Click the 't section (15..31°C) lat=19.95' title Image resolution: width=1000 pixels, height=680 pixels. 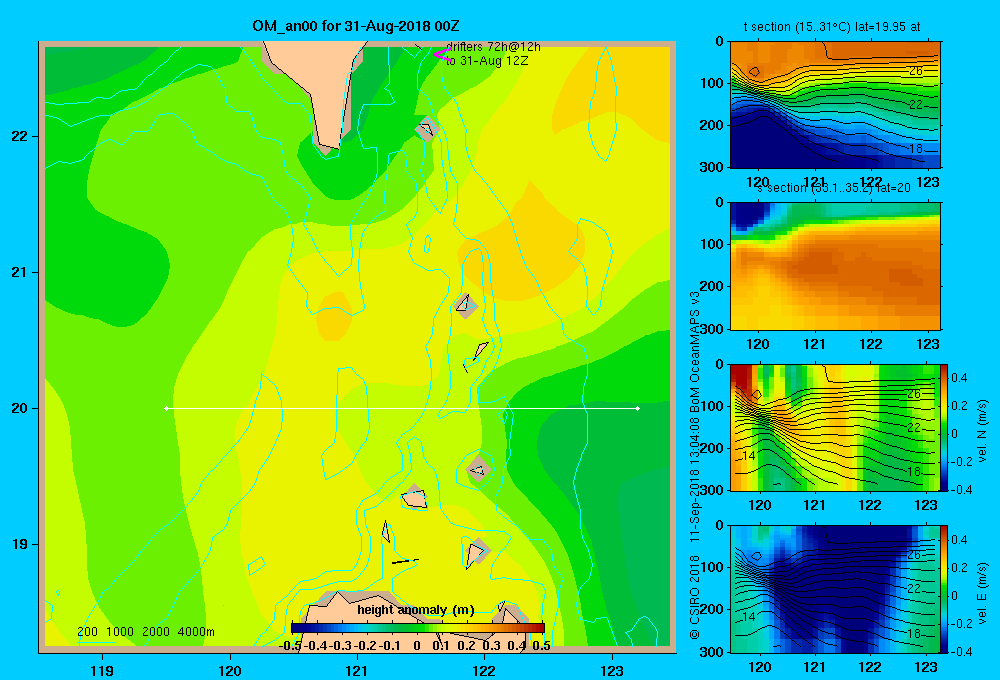(832, 27)
